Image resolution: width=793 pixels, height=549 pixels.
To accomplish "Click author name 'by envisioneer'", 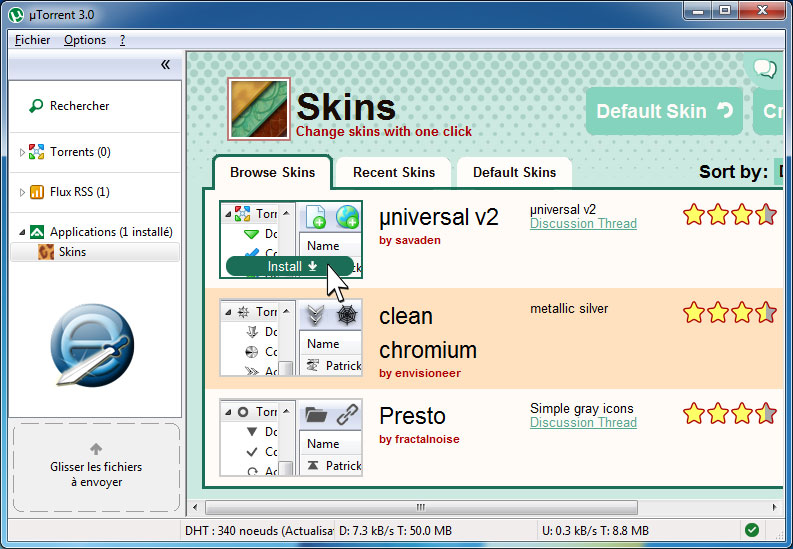I will [420, 373].
